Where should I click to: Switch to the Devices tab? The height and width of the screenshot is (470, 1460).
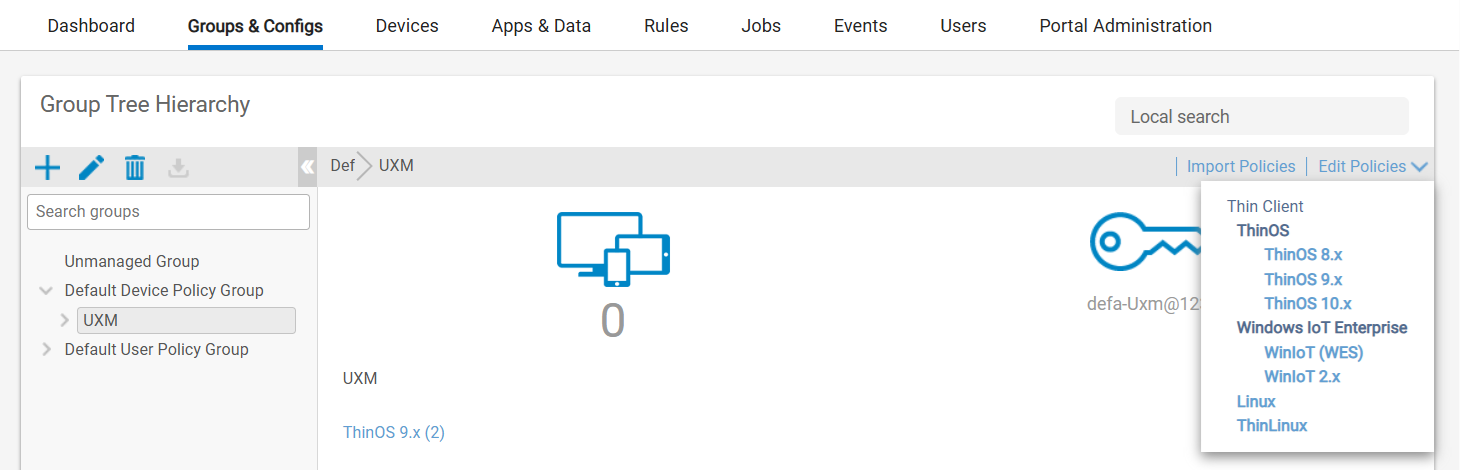click(407, 26)
